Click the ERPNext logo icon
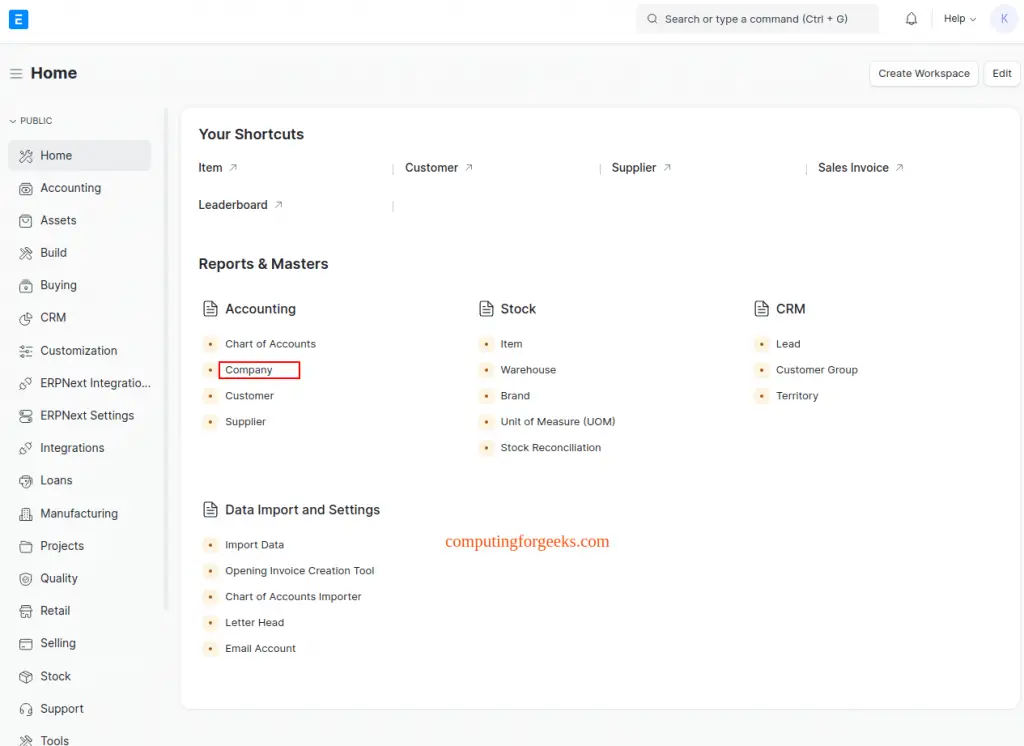1024x746 pixels. click(x=18, y=20)
